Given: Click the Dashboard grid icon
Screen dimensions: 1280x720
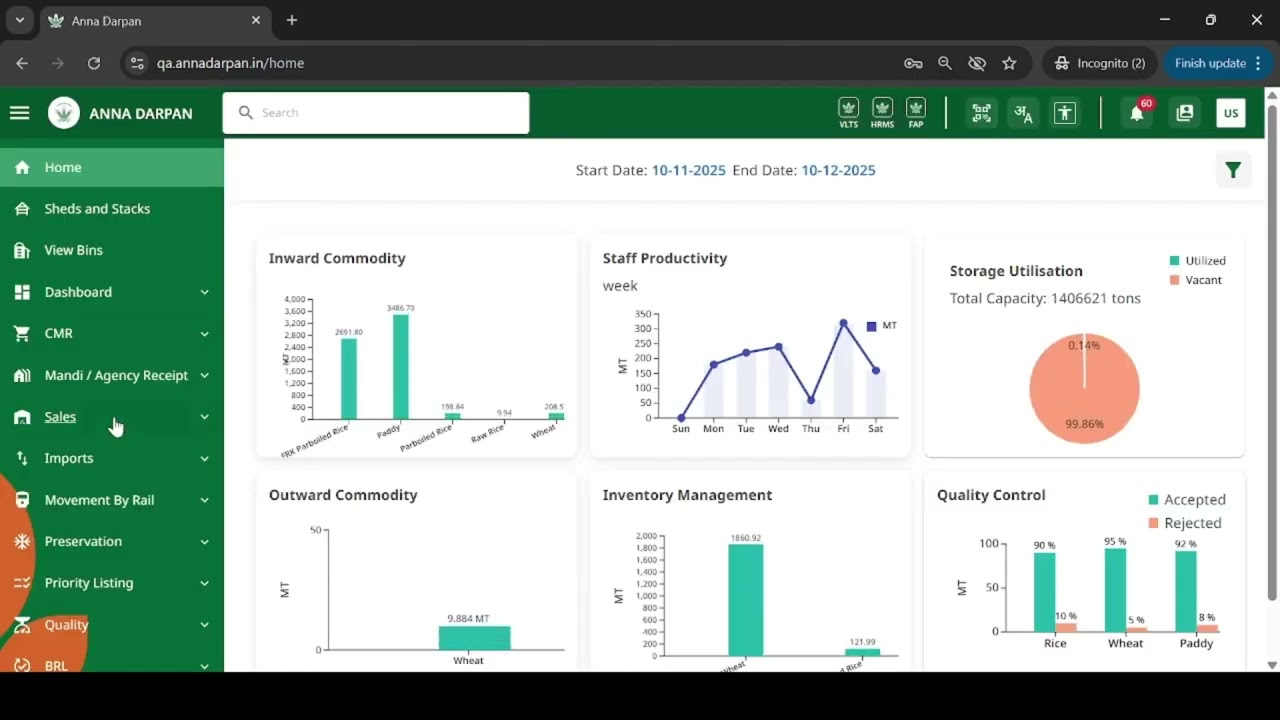Looking at the screenshot, I should point(22,292).
